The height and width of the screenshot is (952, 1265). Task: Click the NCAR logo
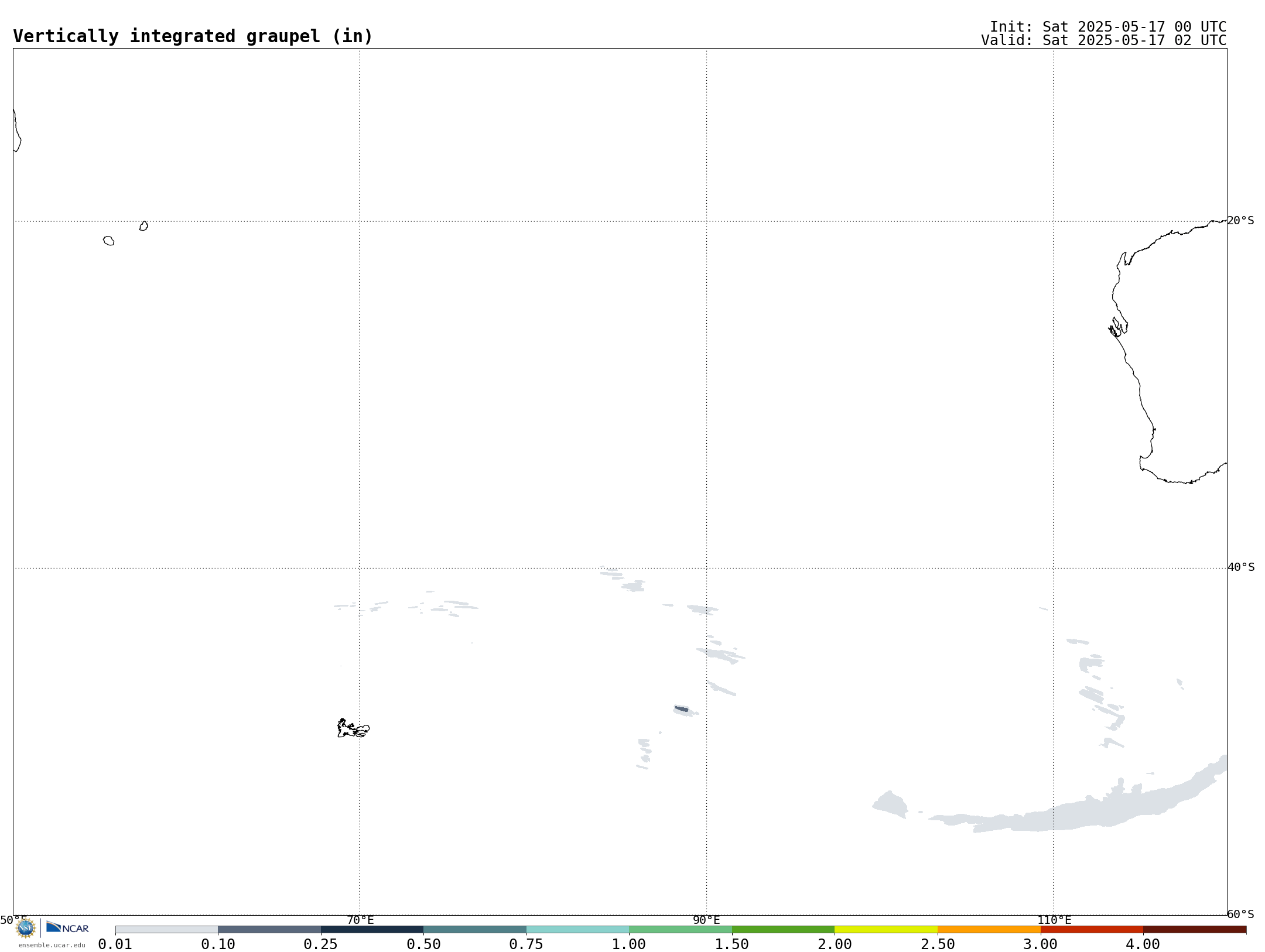pos(67,927)
